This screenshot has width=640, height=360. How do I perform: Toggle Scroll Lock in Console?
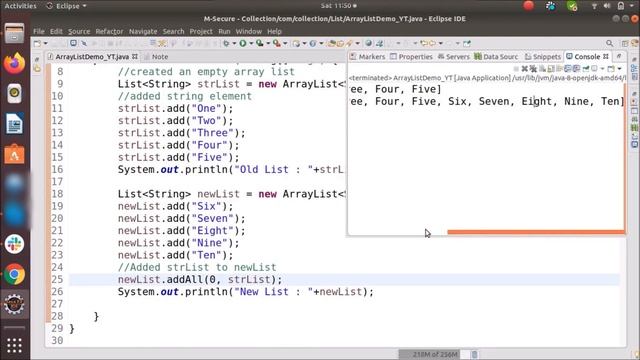[x=551, y=69]
